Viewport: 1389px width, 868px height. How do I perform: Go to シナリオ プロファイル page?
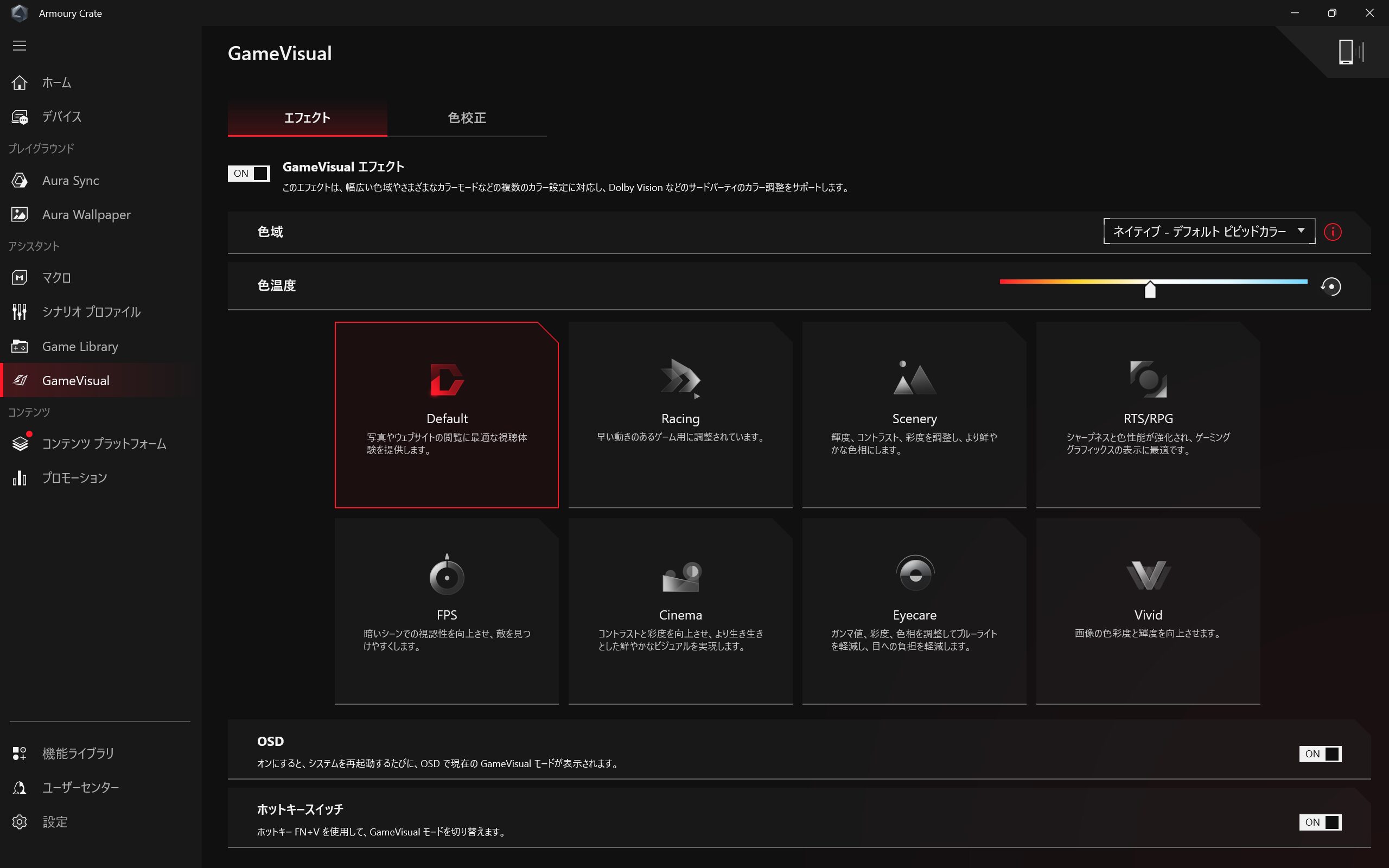(x=91, y=312)
